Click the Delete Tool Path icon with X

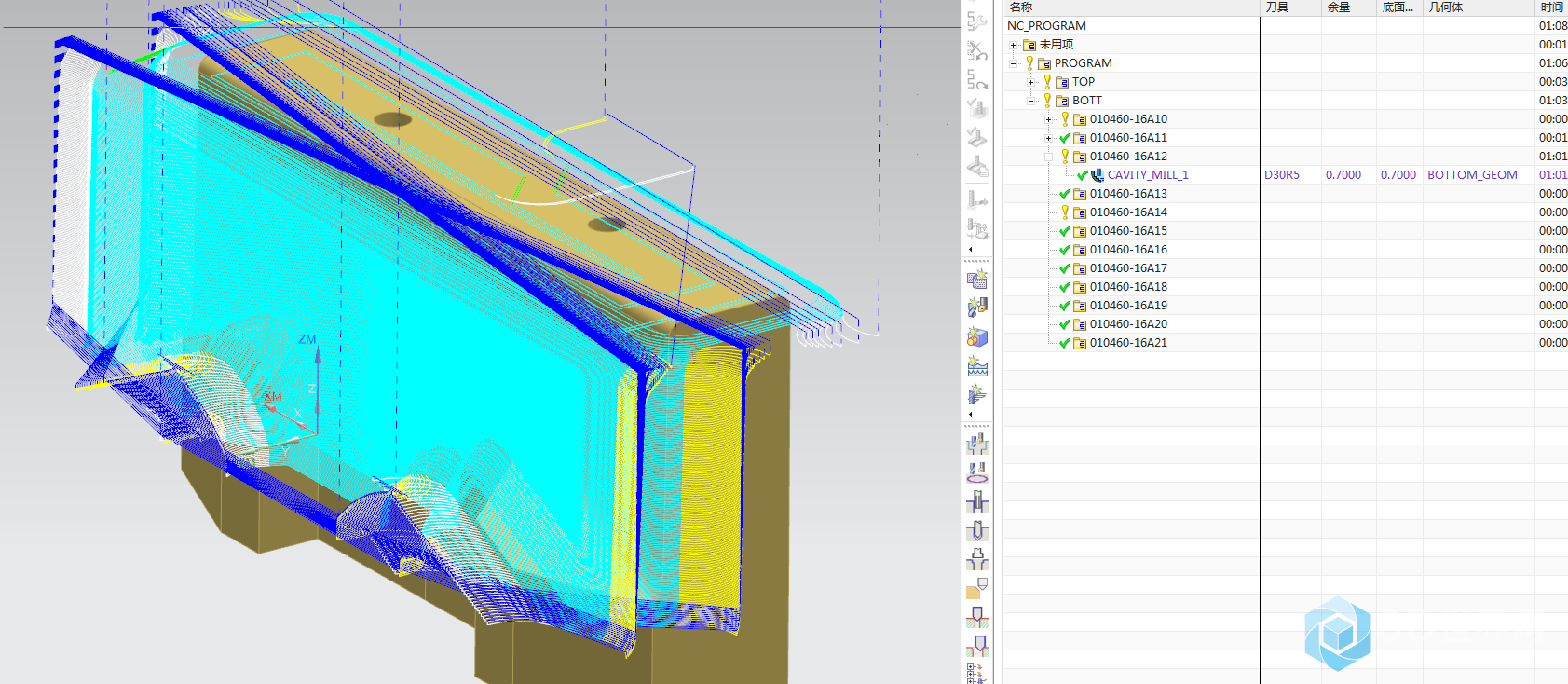976,50
